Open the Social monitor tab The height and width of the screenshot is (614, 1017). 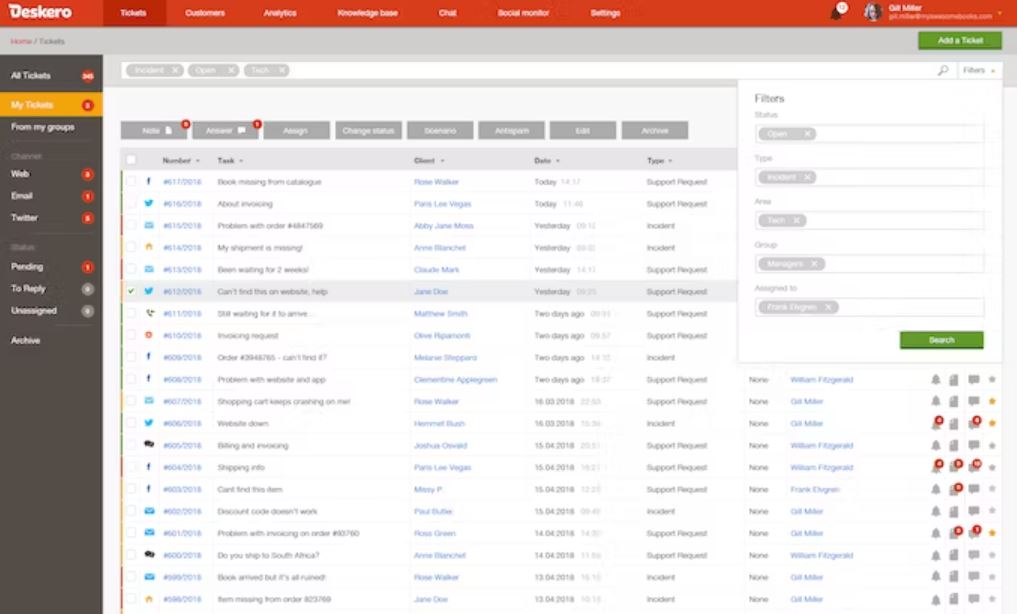pyautogui.click(x=523, y=13)
